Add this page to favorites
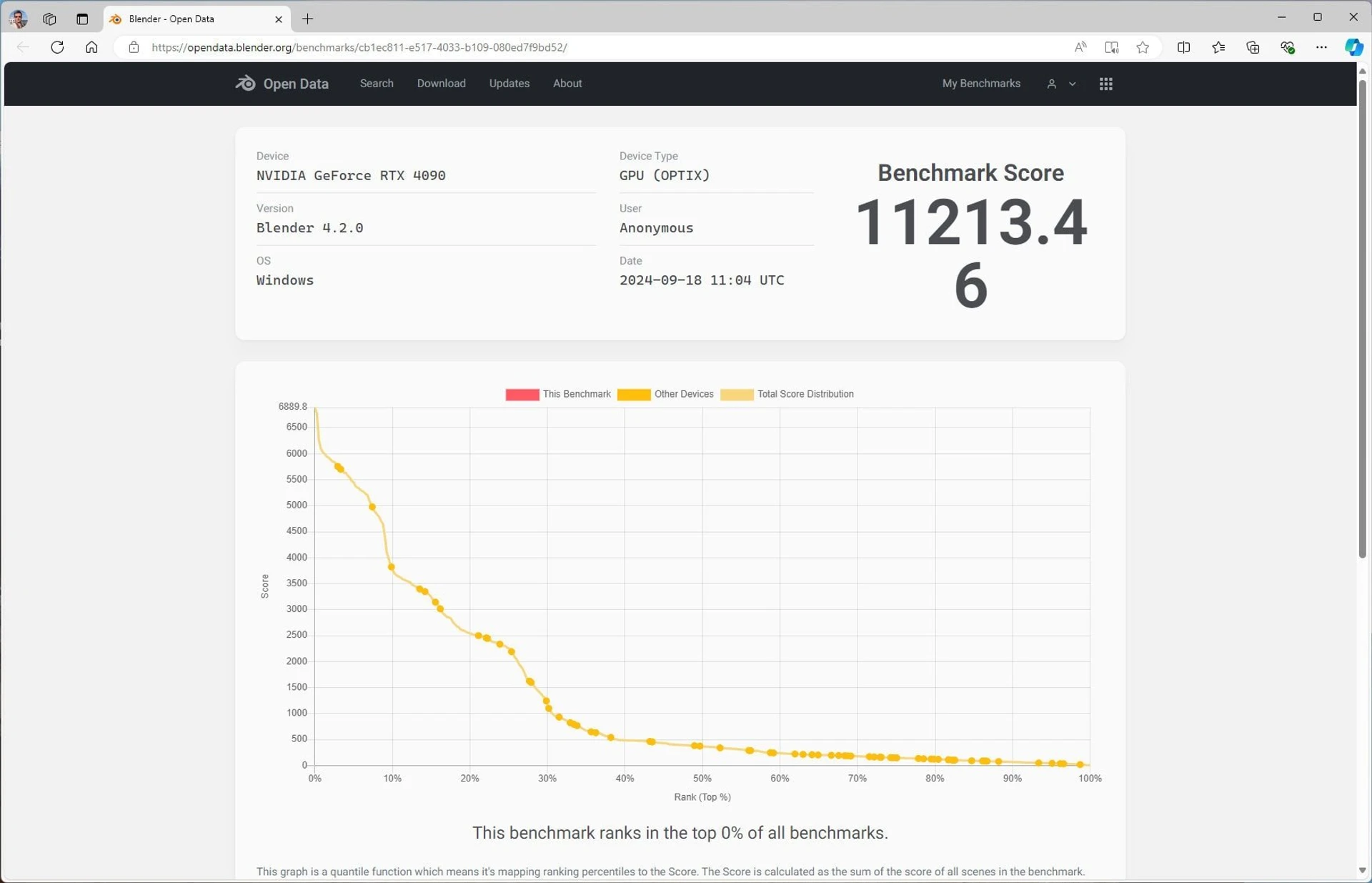Screen dimensions: 1372x883 pos(1143,47)
